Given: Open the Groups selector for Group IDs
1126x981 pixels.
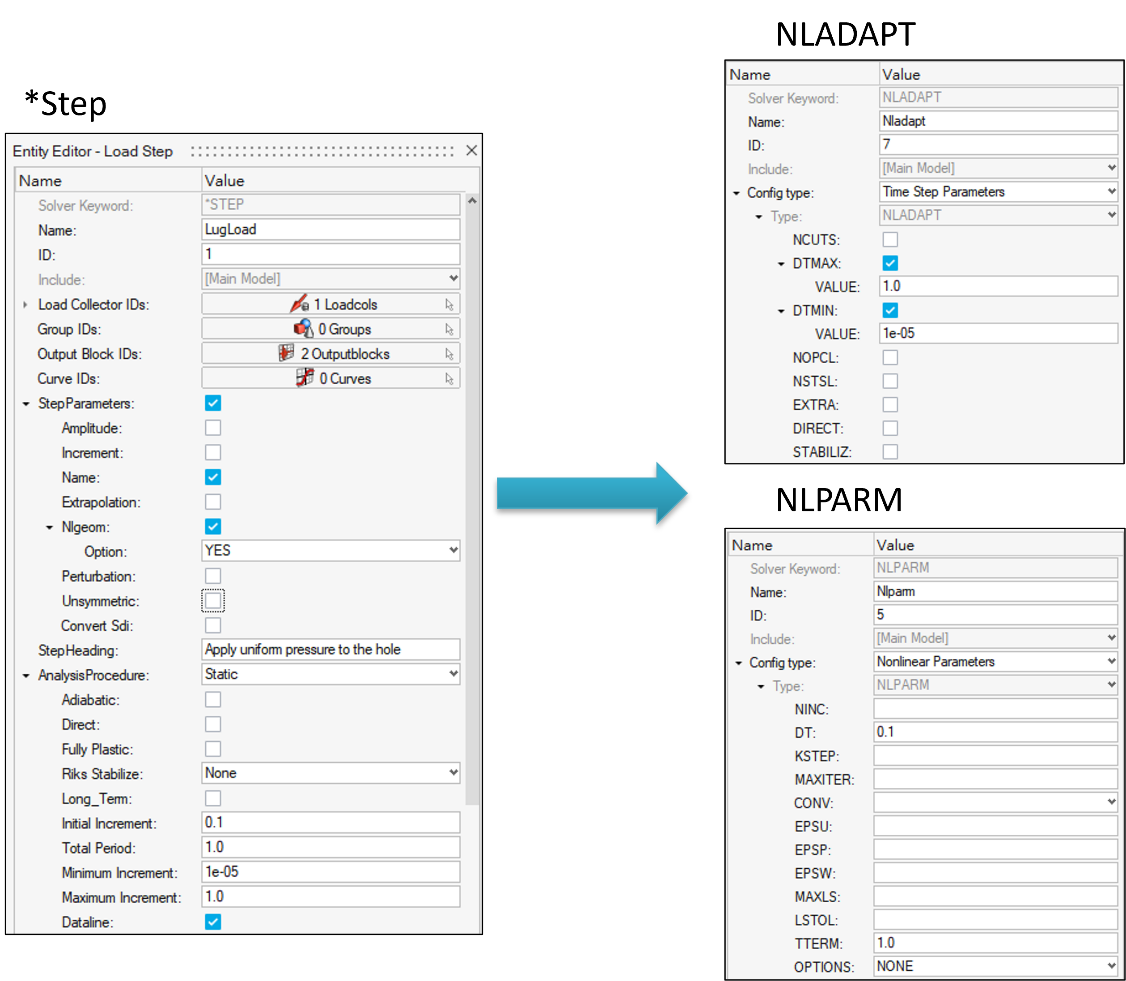Looking at the screenshot, I should click(x=331, y=329).
